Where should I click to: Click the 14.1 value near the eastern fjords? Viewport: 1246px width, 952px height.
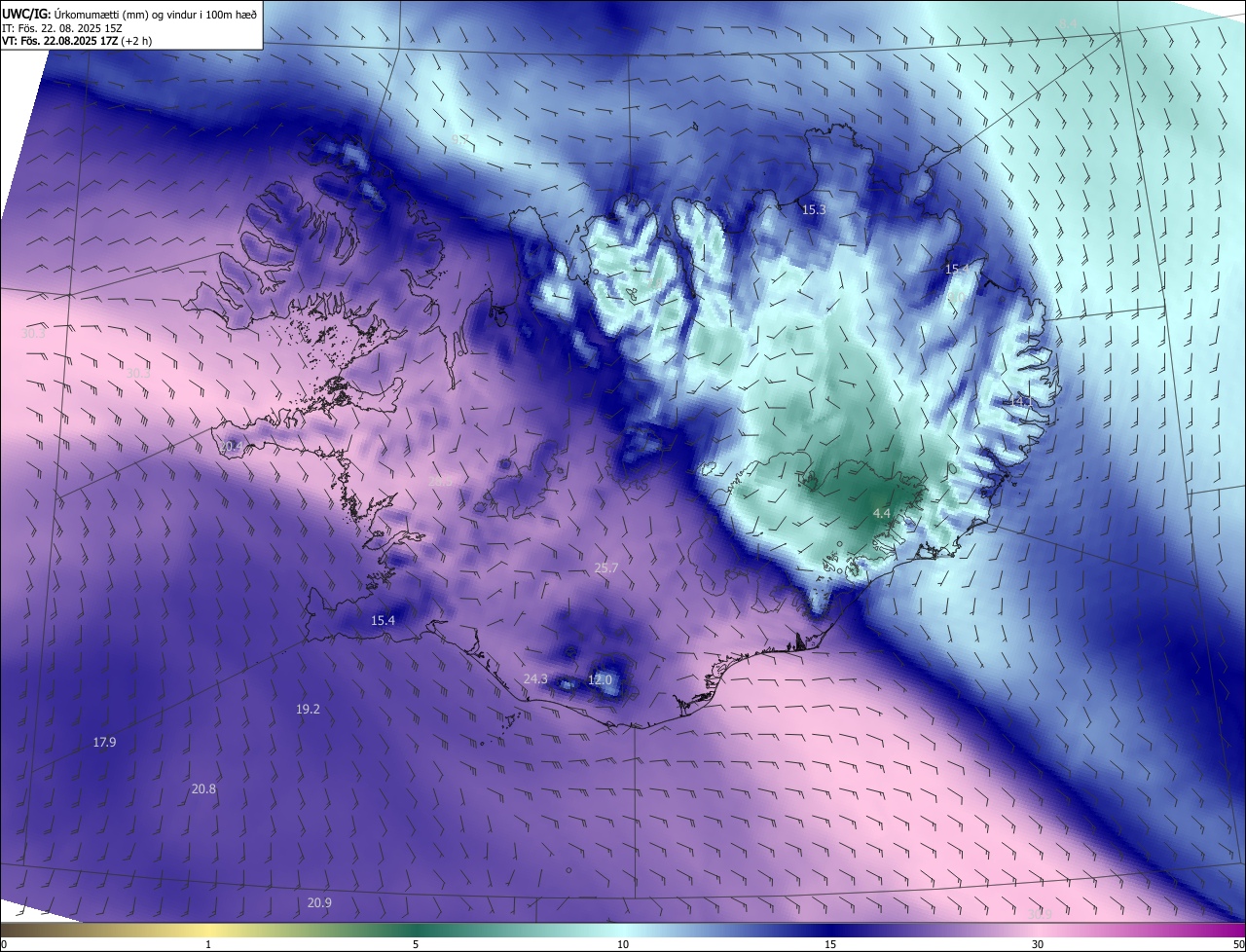point(1019,401)
